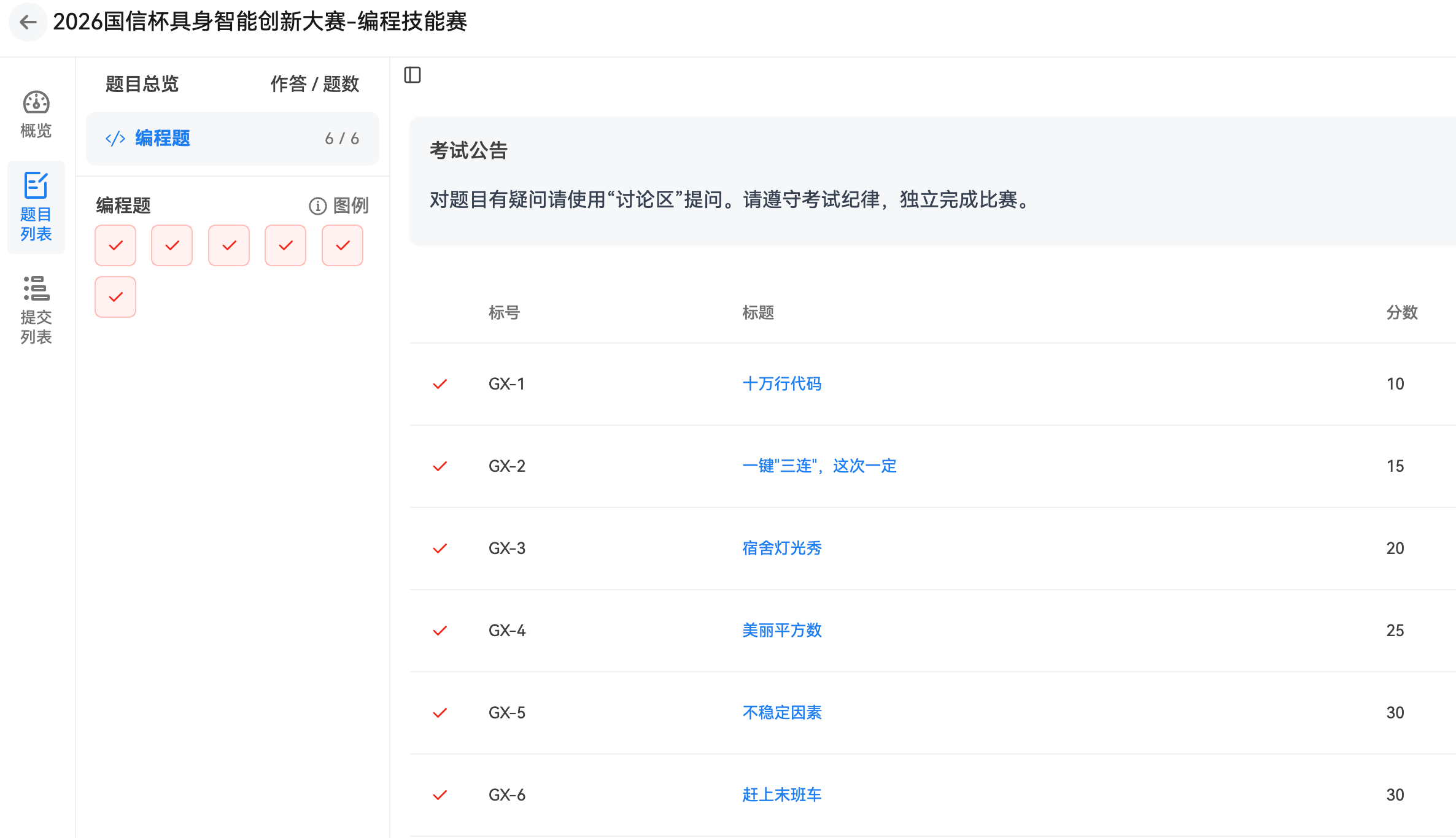This screenshot has width=1456, height=838.
Task: Click the 标题 column header
Action: (758, 313)
